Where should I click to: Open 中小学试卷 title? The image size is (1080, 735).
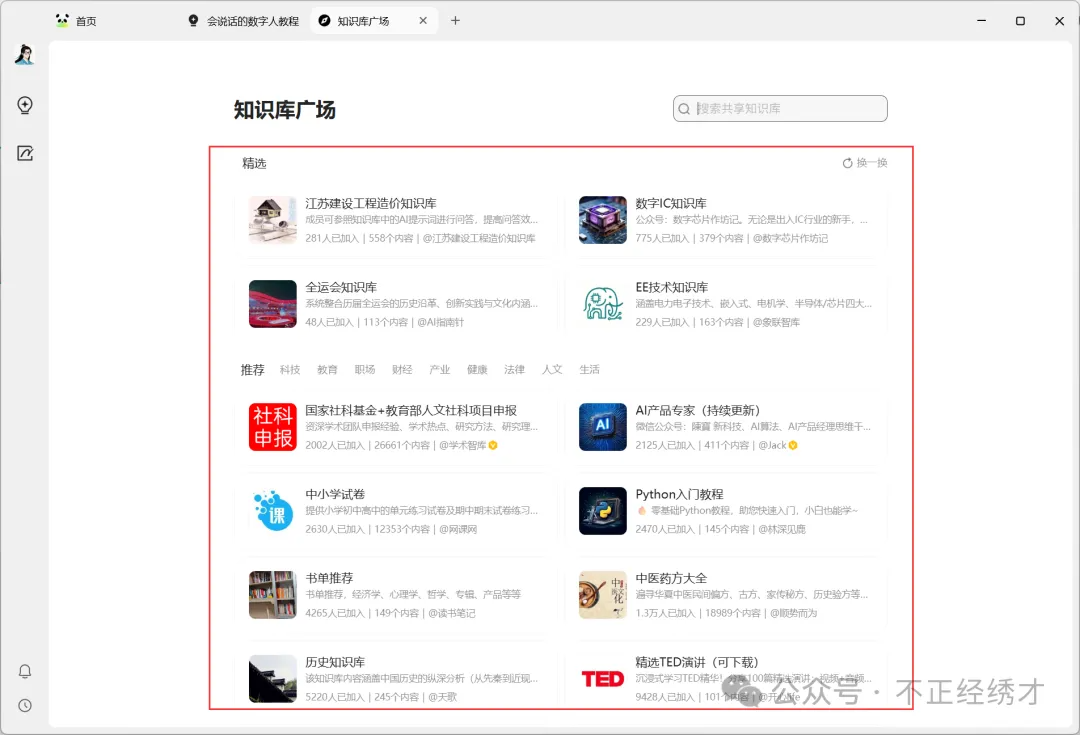(x=335, y=495)
